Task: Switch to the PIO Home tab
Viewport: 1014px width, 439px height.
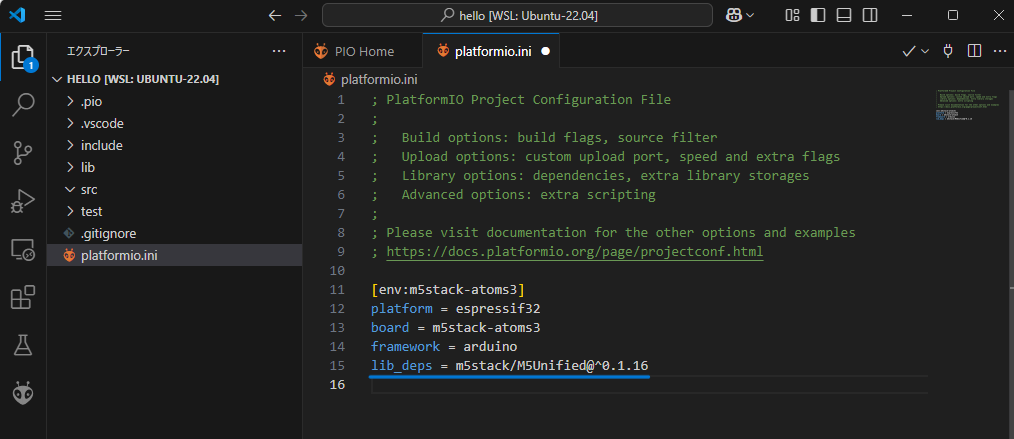Action: pos(355,51)
